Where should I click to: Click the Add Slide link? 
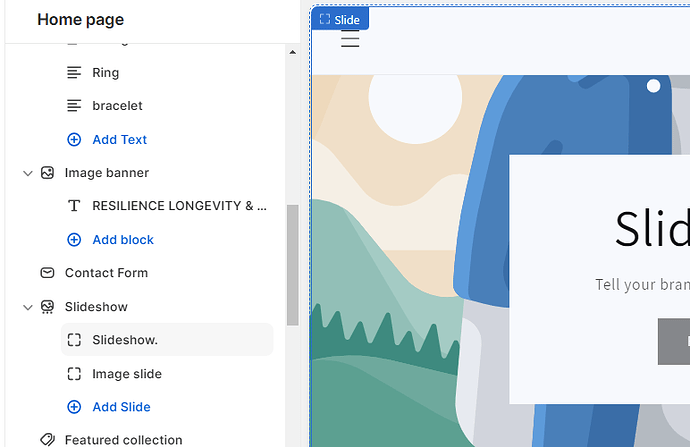tap(121, 407)
